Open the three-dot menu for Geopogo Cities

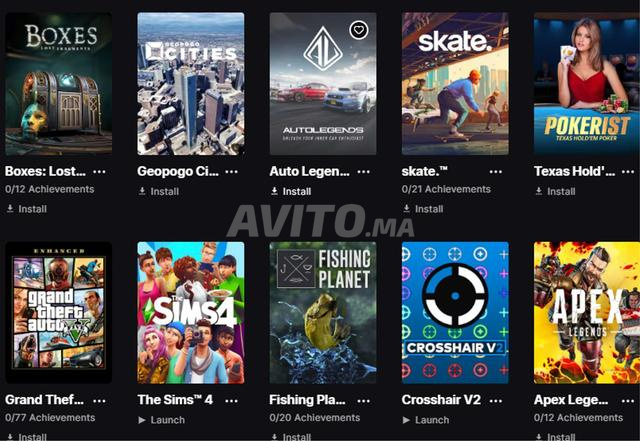coord(231,172)
